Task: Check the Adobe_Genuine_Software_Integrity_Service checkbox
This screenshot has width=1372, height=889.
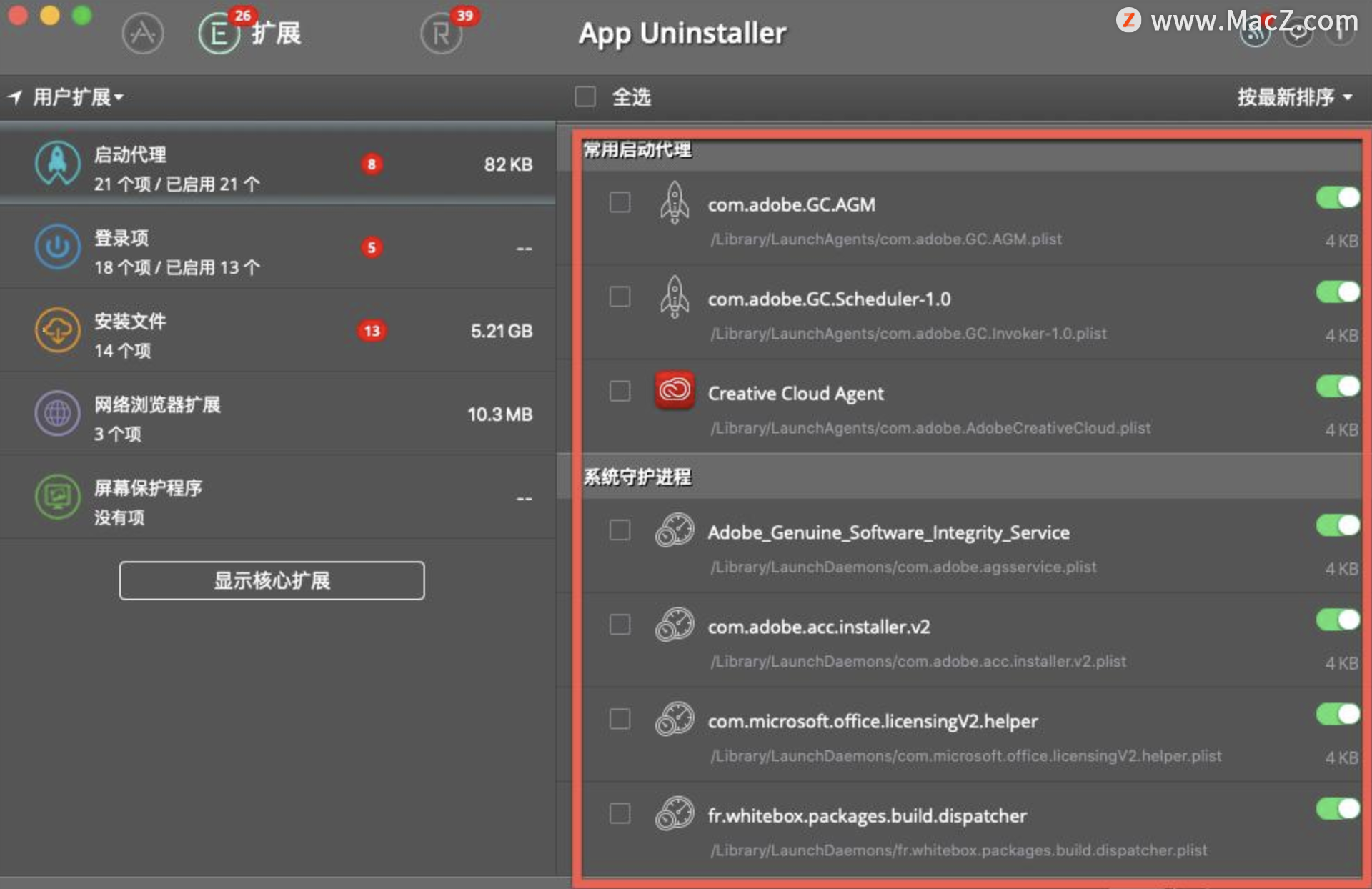Action: [x=620, y=530]
